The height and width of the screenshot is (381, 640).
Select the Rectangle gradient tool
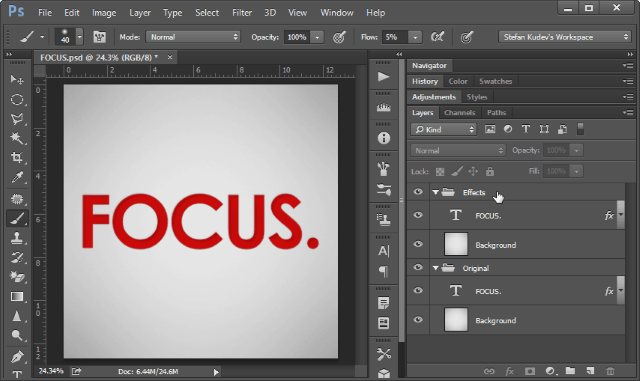click(x=17, y=296)
